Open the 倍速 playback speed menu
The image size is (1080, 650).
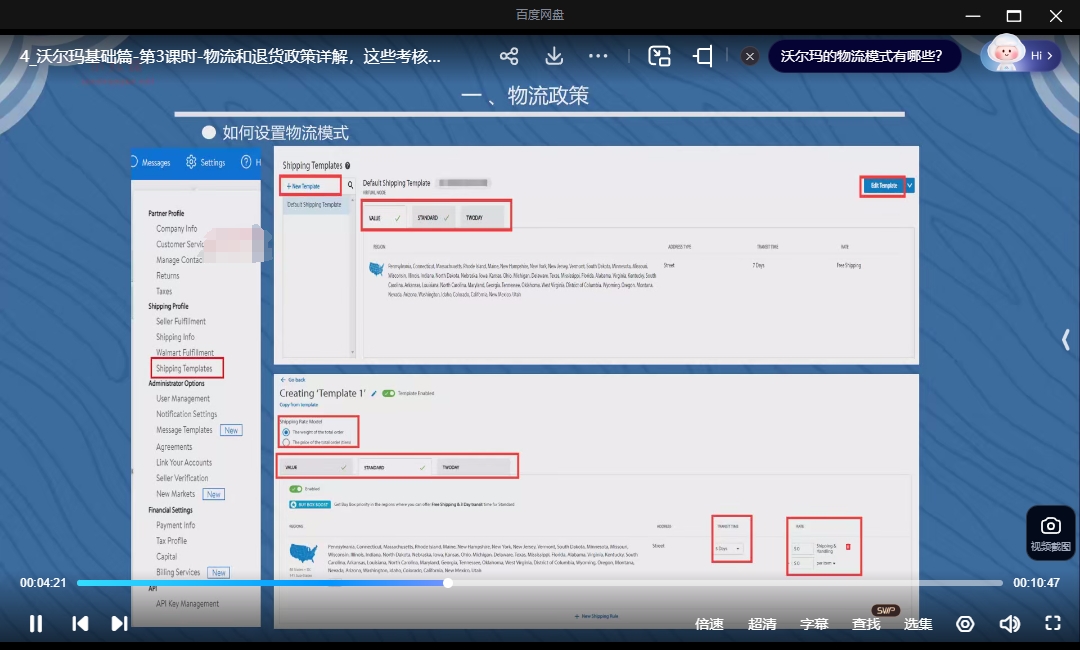(x=709, y=624)
